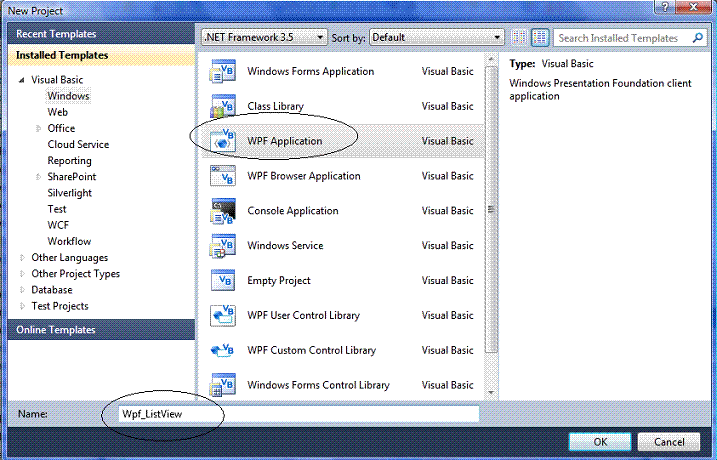Expand the Office tree node

tap(38, 128)
